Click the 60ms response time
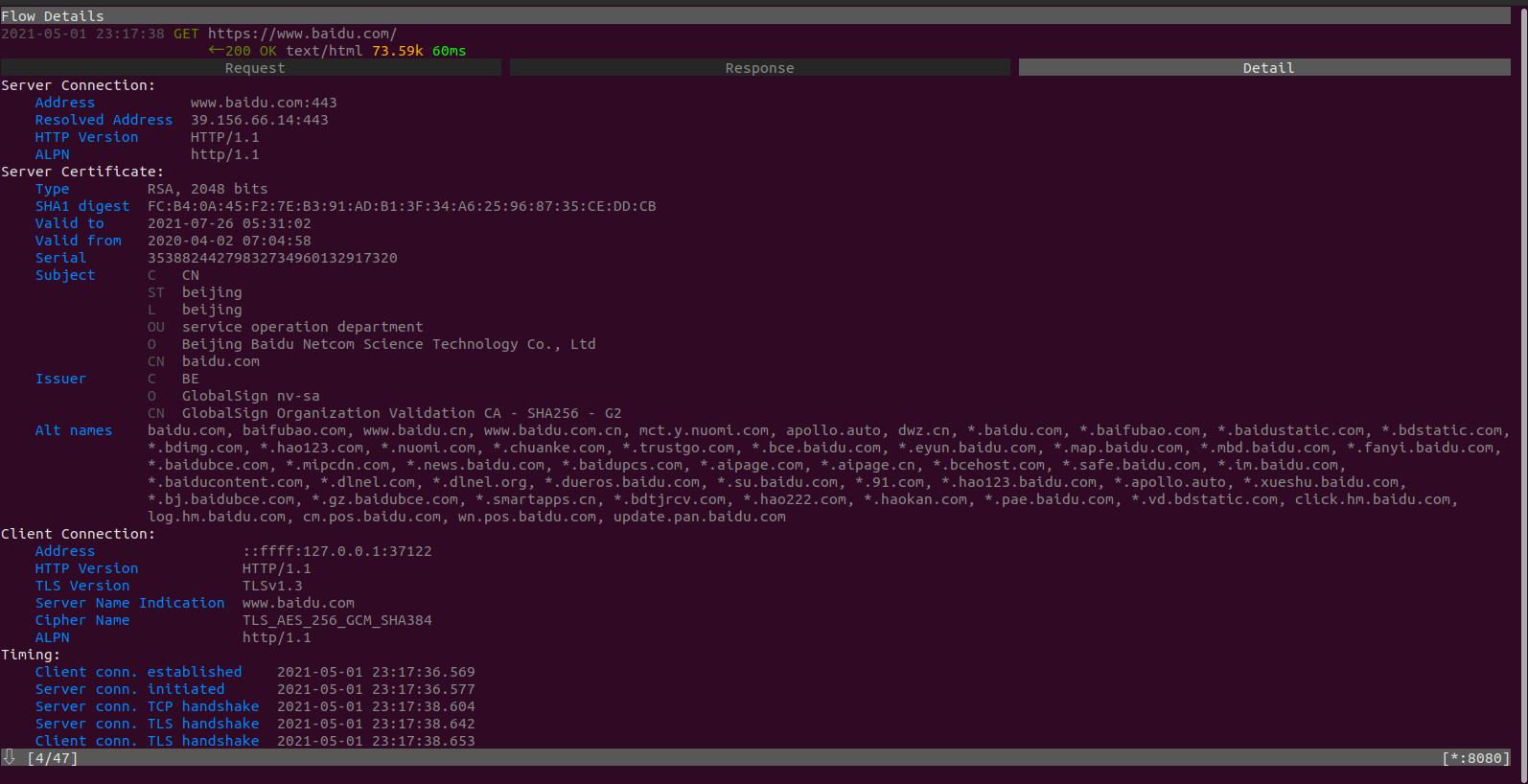The height and width of the screenshot is (784, 1528). (x=449, y=51)
